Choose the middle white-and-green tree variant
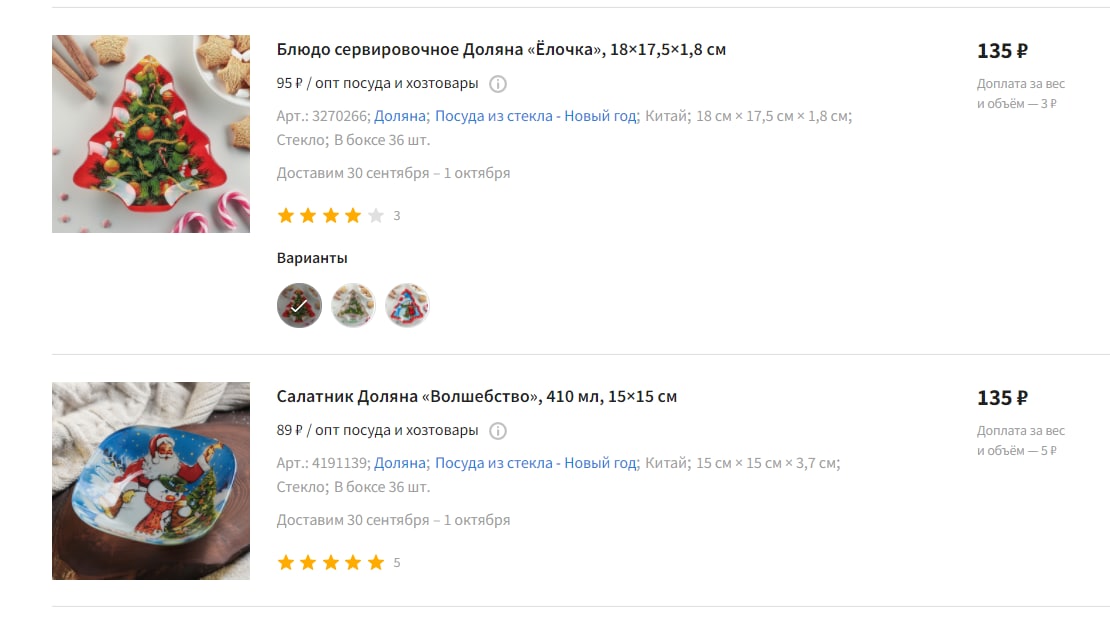 353,305
